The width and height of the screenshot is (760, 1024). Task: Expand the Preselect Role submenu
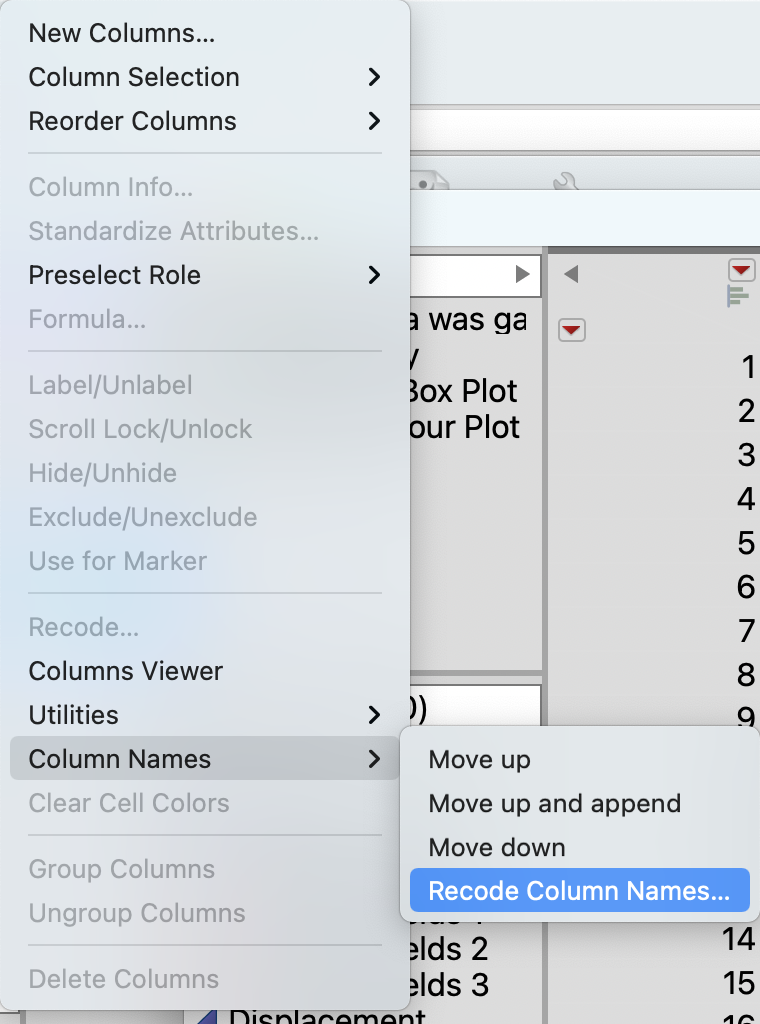(115, 275)
